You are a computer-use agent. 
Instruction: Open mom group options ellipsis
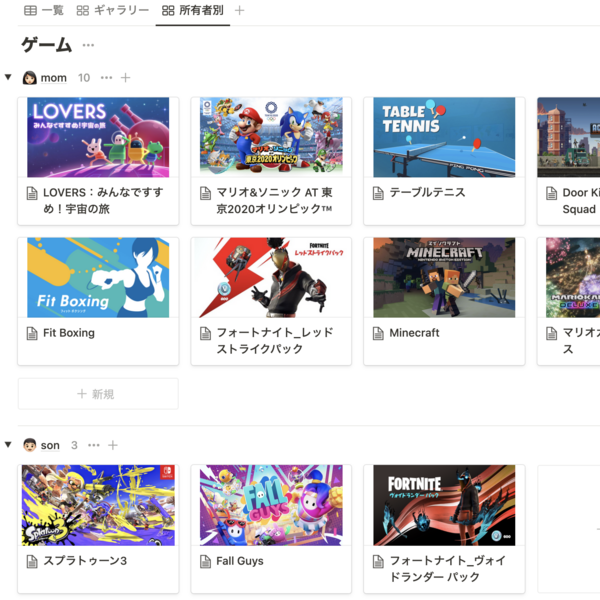pos(106,78)
